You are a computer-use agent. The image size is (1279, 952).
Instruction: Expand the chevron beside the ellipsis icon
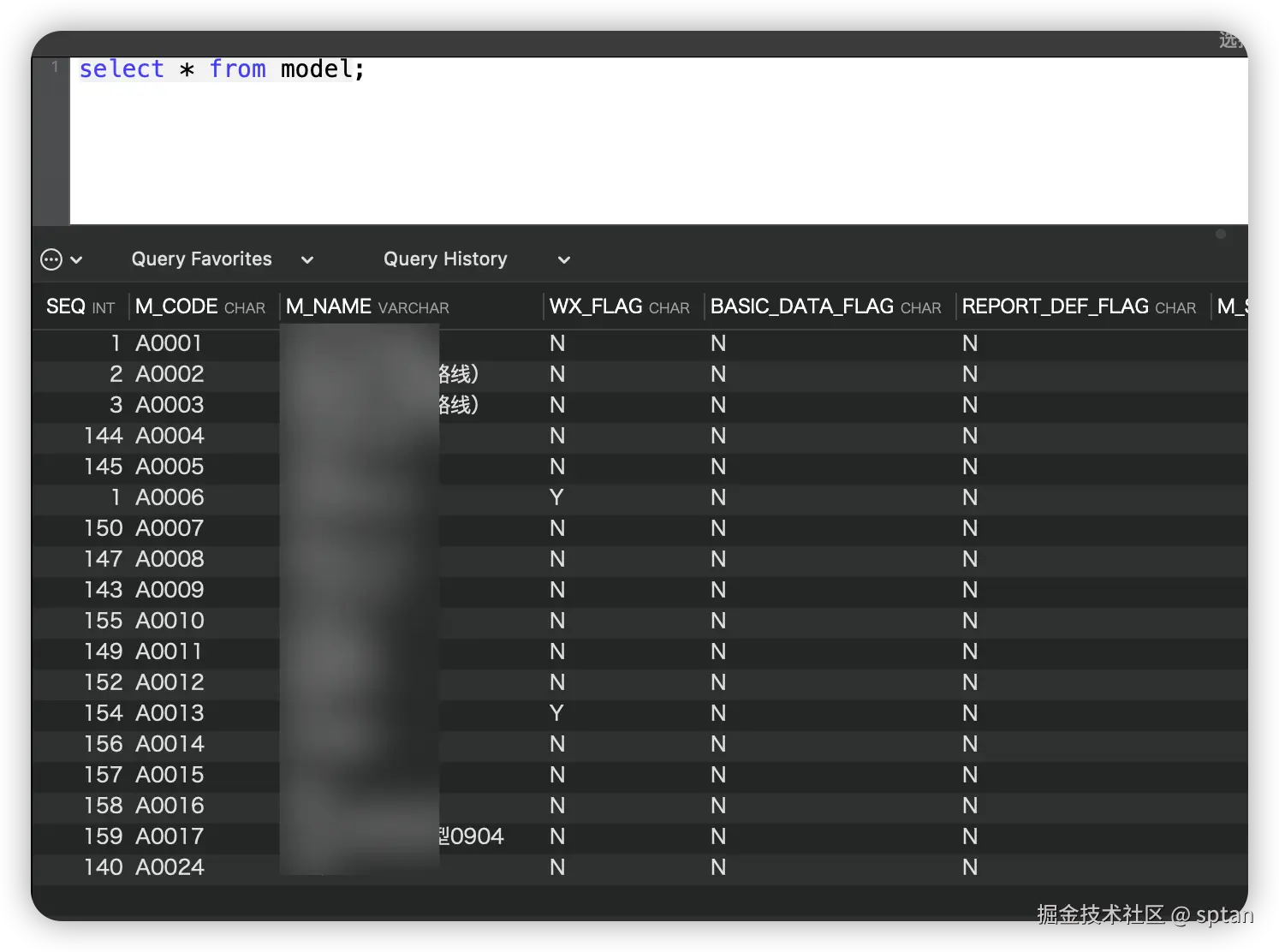point(76,260)
